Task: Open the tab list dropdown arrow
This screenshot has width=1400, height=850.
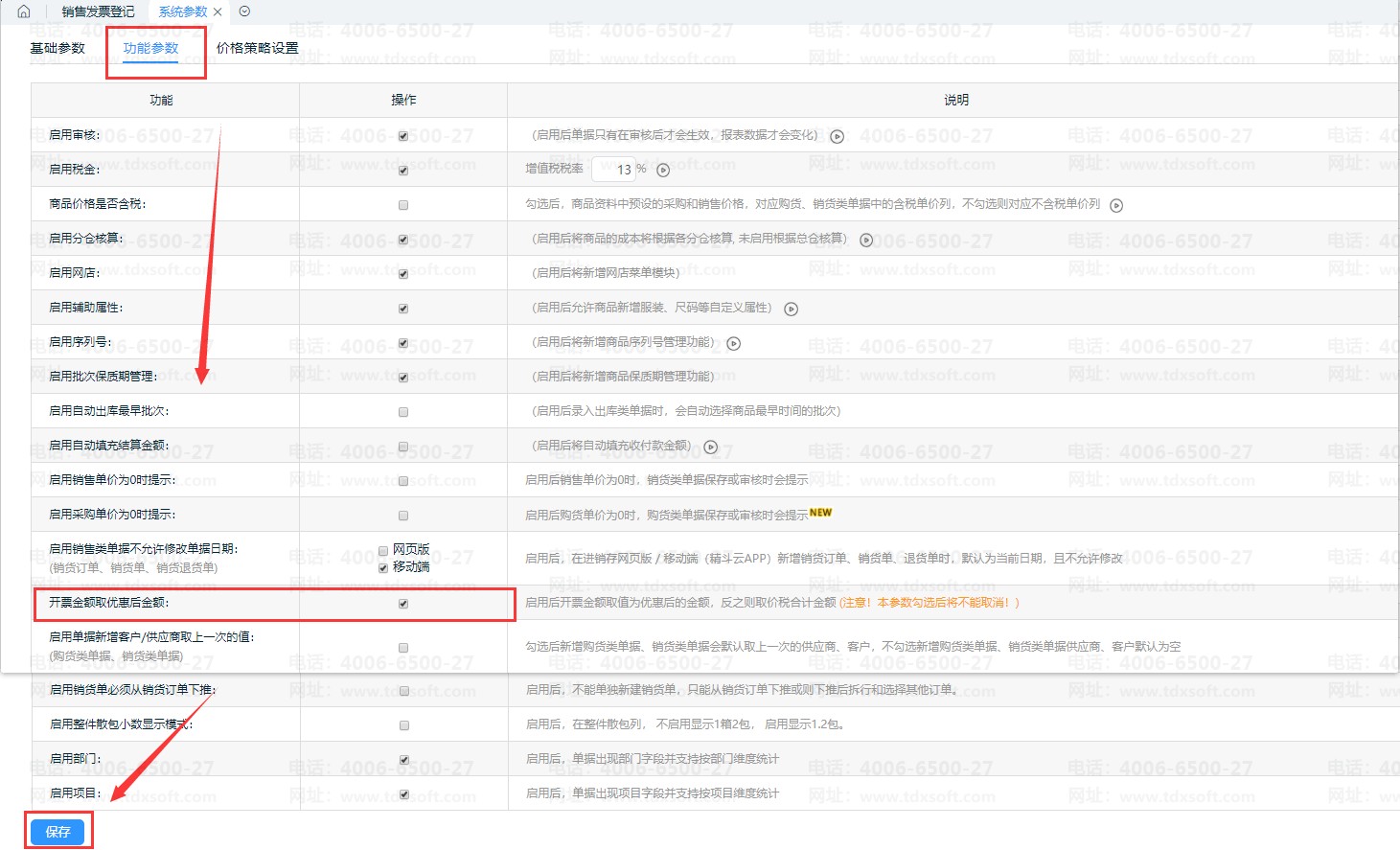Action: (x=244, y=11)
